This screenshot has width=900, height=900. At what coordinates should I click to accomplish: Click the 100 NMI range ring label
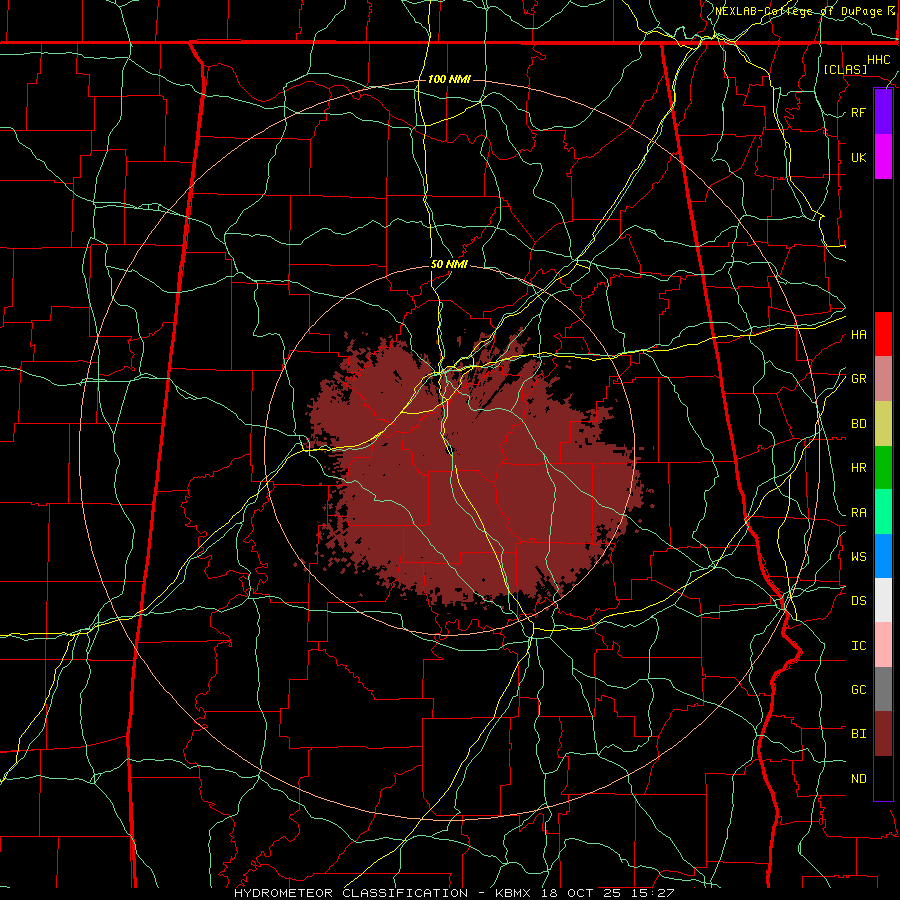point(449,79)
